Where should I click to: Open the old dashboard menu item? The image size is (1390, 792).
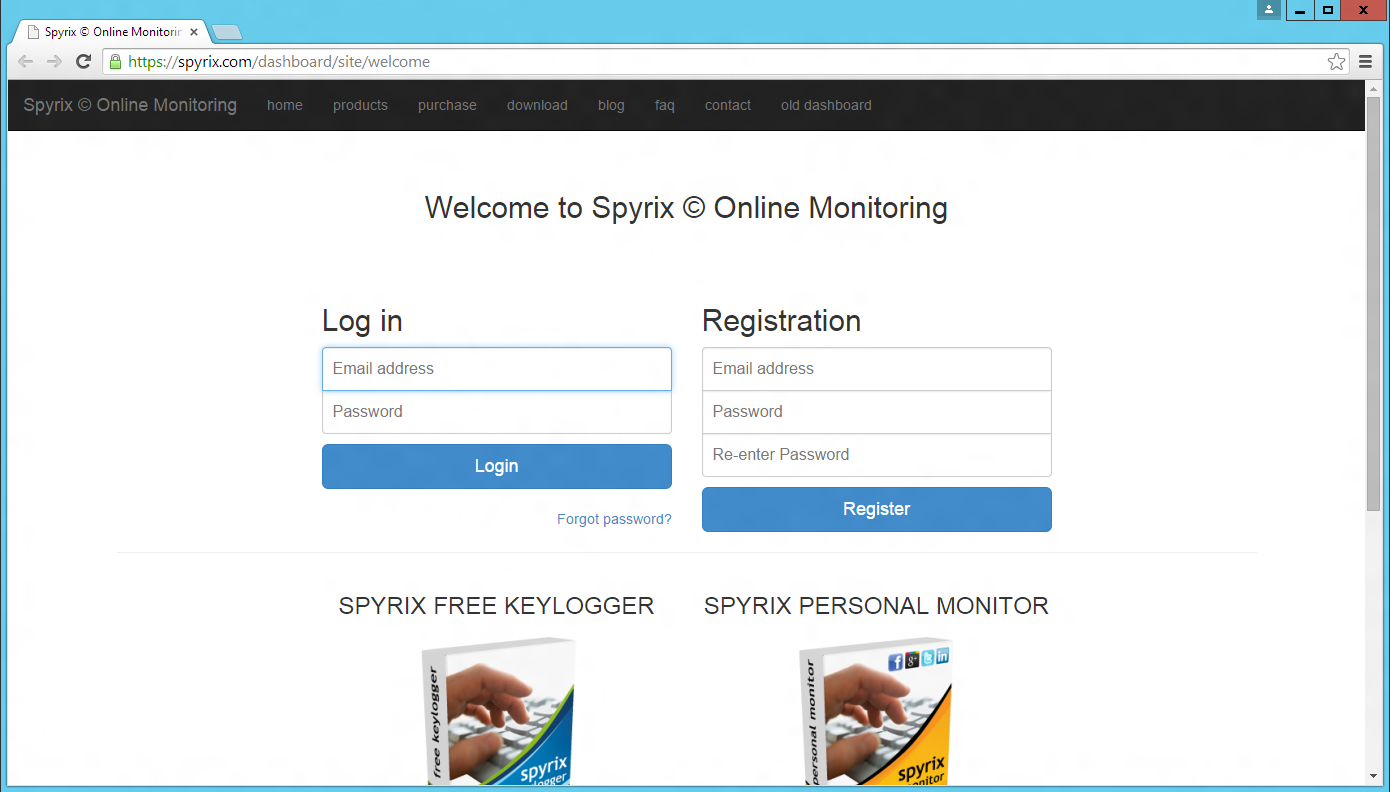click(826, 105)
